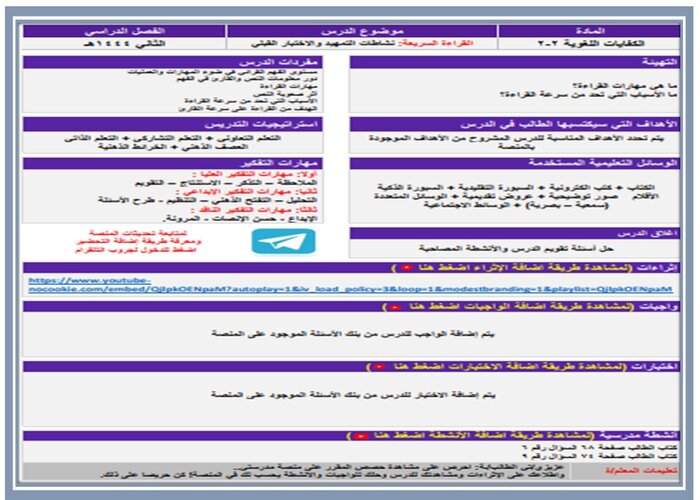Click the blue Telegram paper-plane icon
This screenshot has height=500, width=700.
[x=283, y=242]
